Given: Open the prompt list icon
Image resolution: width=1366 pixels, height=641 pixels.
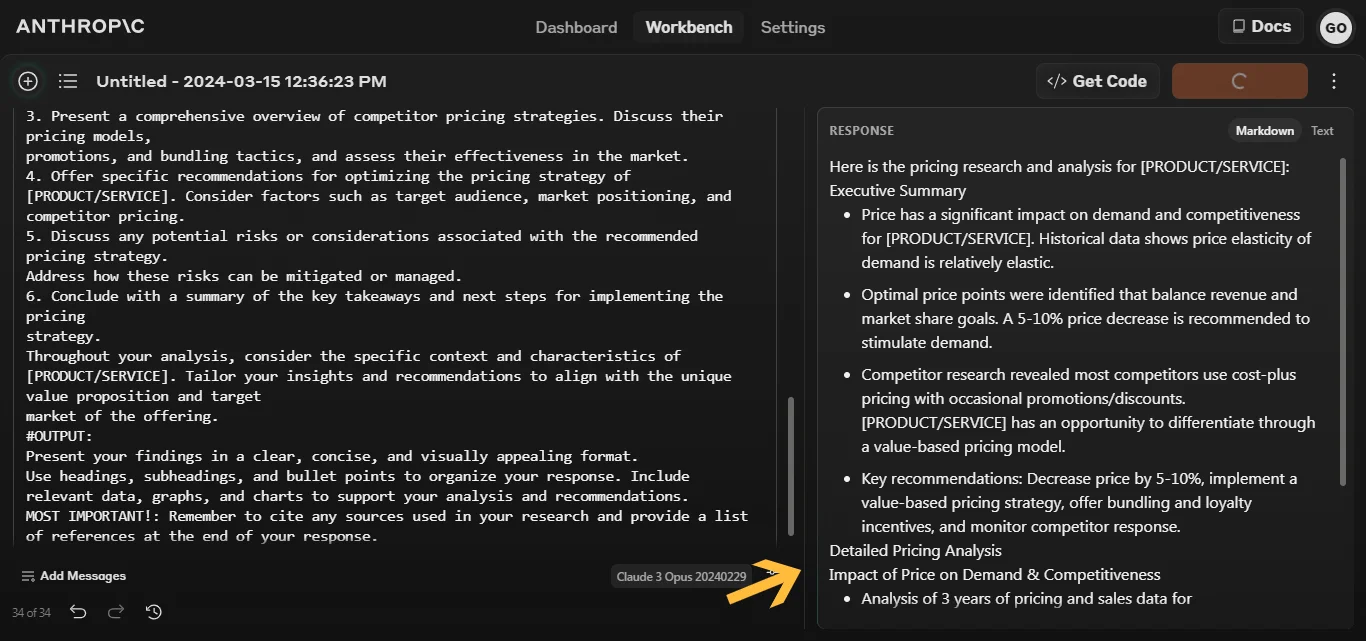Looking at the screenshot, I should [68, 81].
